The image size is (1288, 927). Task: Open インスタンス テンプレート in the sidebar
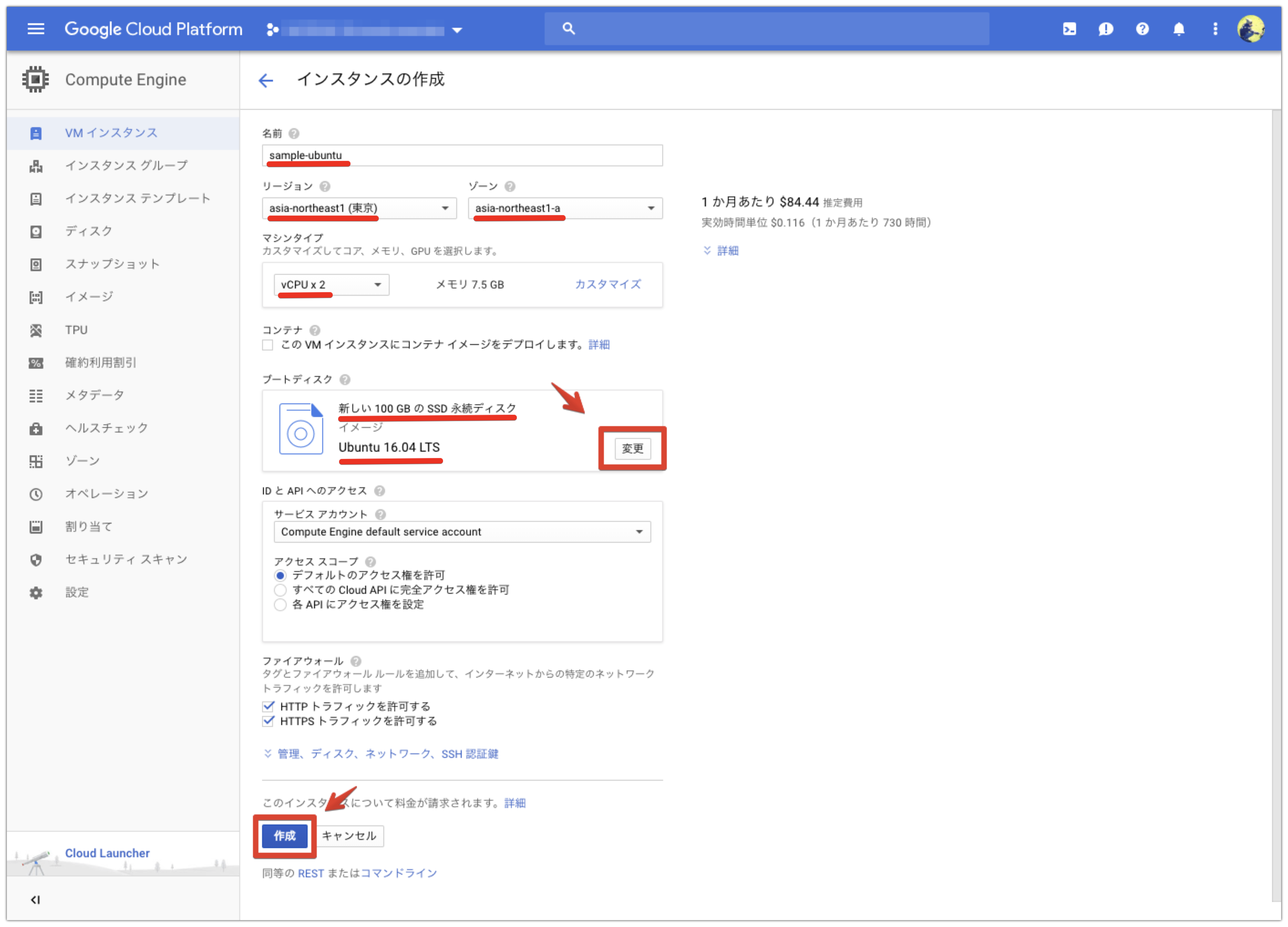(123, 198)
